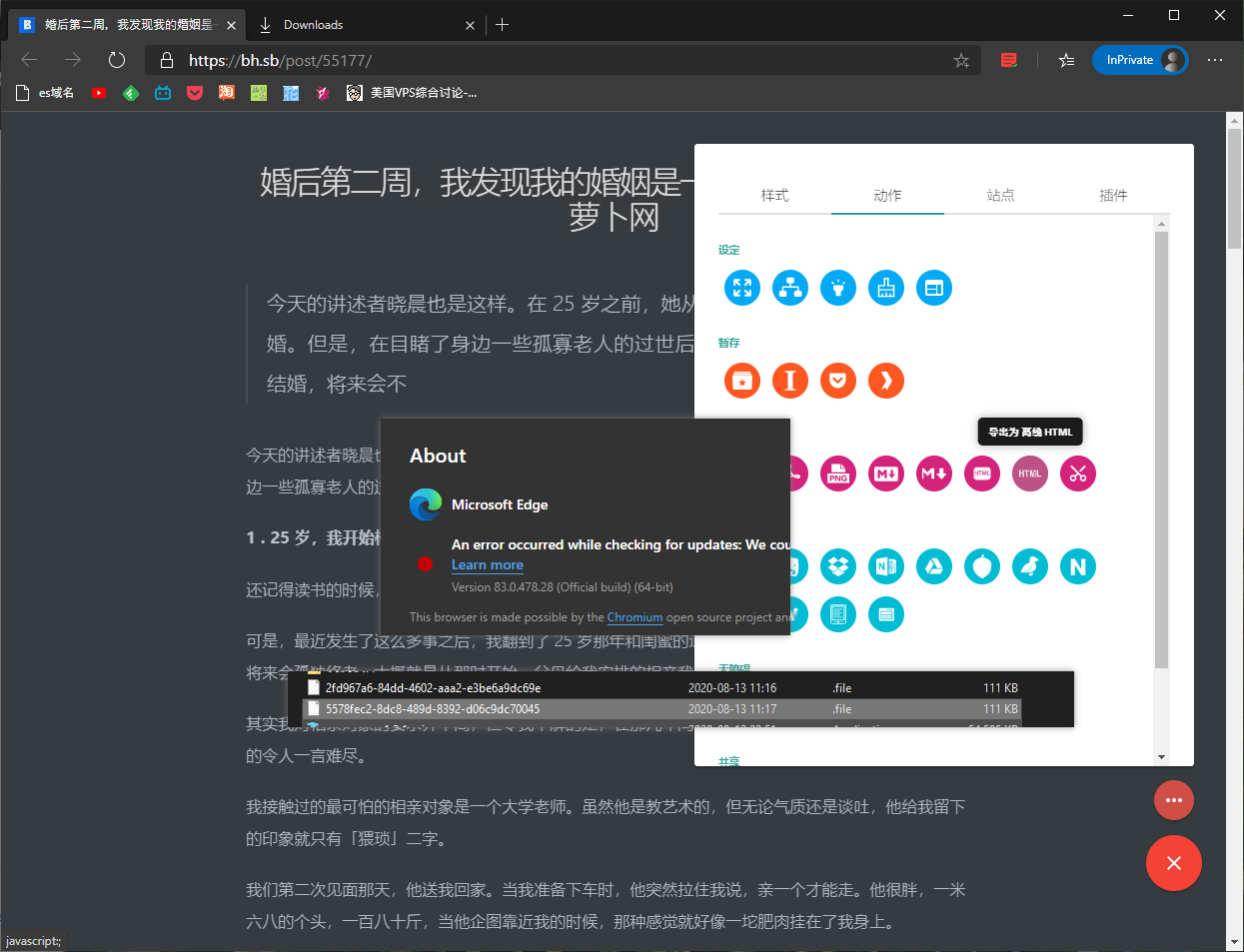The width and height of the screenshot is (1244, 952).
Task: Click the lightbulb highlight icon under 设定
Action: 838,288
